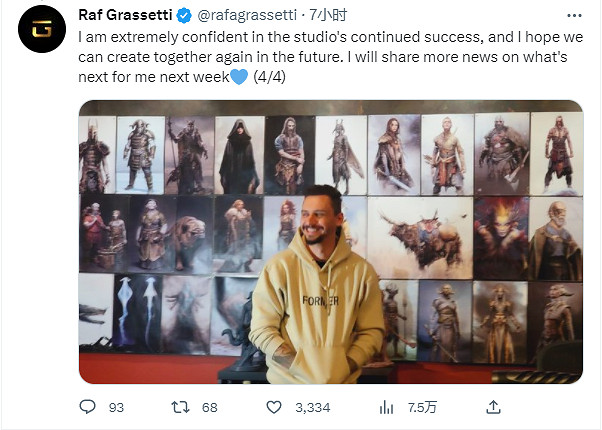Open the Raf Grassetti display name
This screenshot has width=602, height=430.
click(x=126, y=16)
